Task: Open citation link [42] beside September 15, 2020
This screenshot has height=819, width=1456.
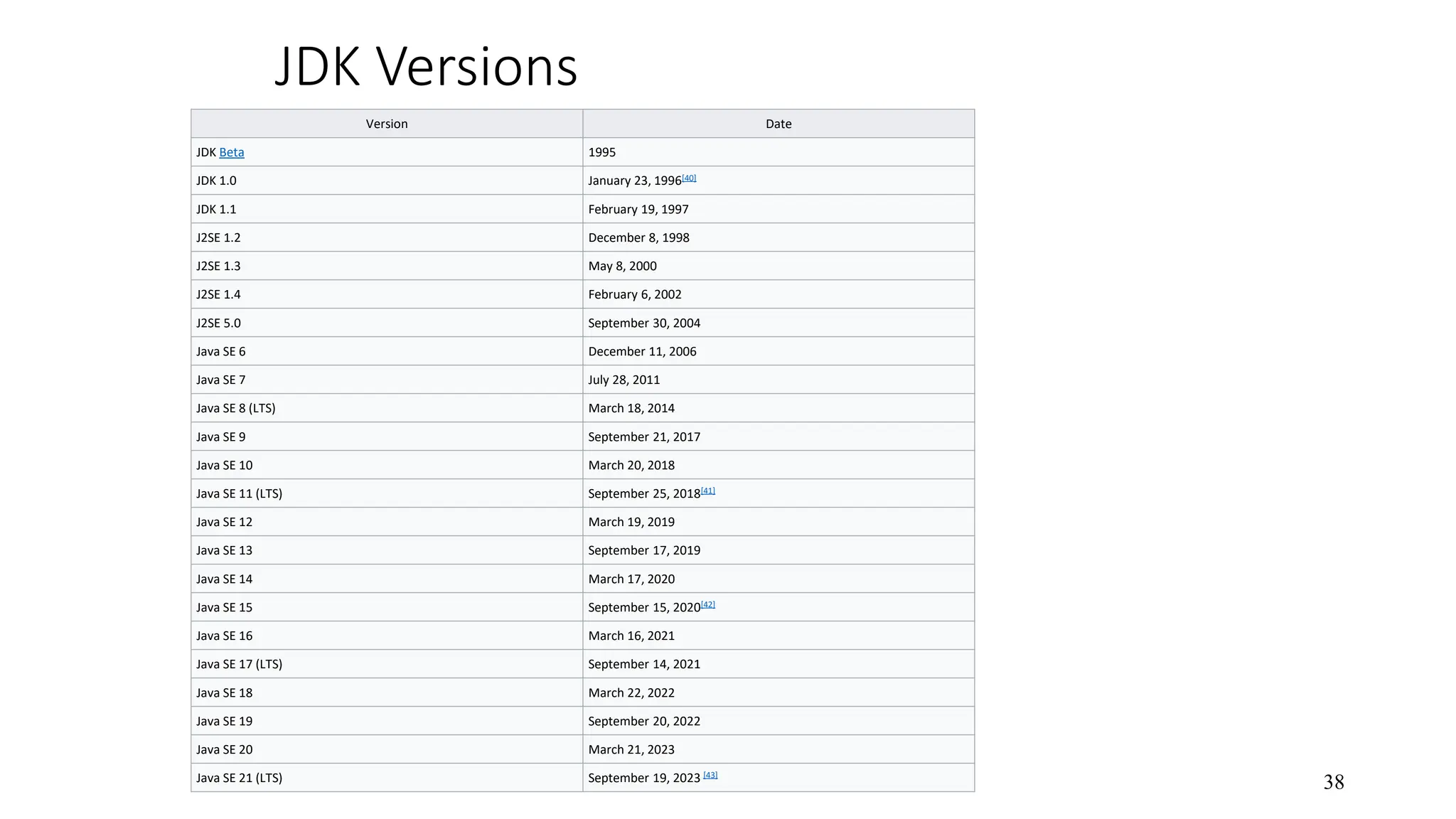Action: pyautogui.click(x=708, y=604)
